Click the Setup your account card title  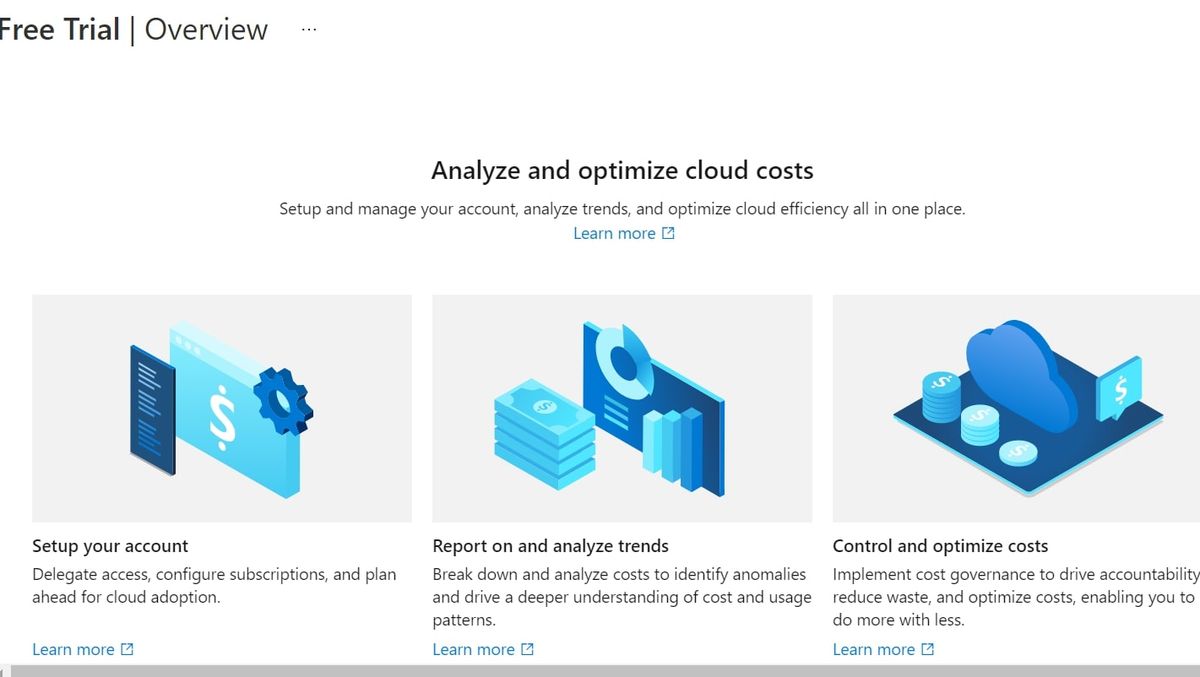pyautogui.click(x=110, y=546)
